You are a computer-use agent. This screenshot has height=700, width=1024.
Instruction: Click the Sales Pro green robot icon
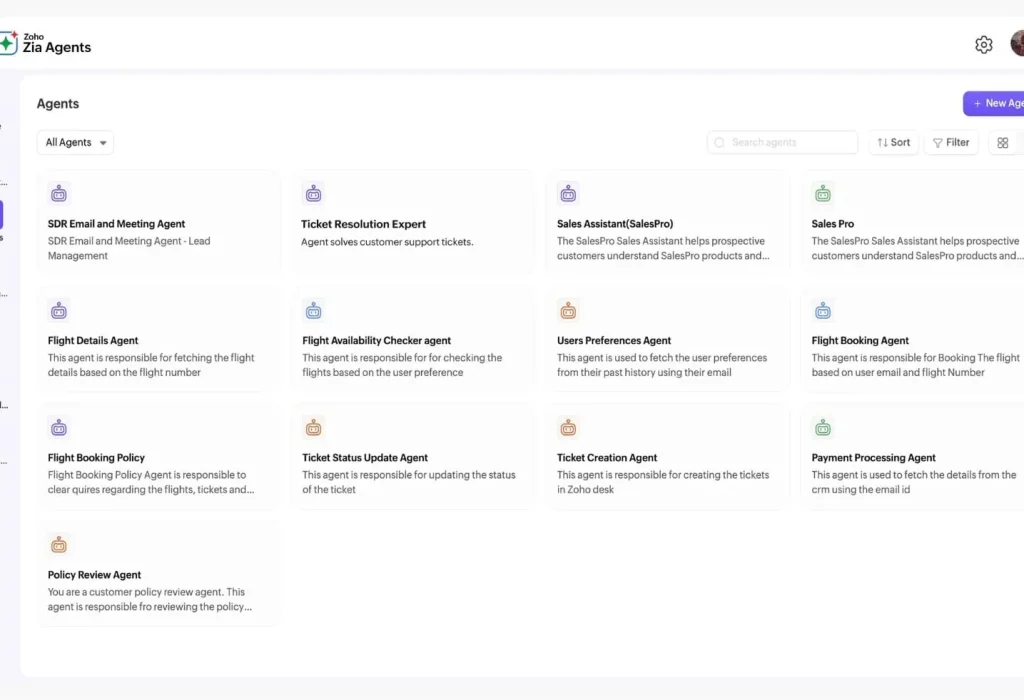[823, 193]
